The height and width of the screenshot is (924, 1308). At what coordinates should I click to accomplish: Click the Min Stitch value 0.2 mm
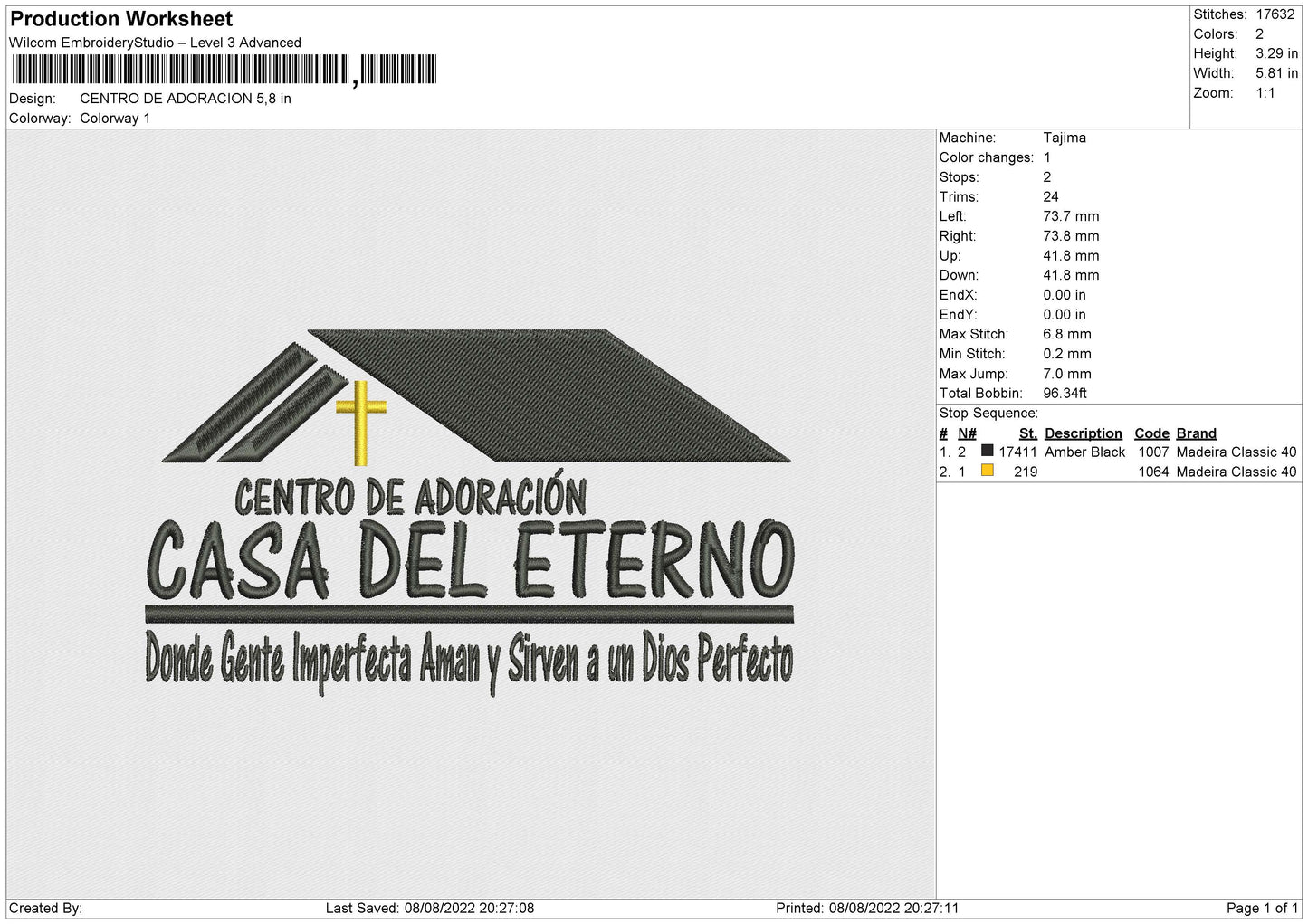(x=1067, y=354)
